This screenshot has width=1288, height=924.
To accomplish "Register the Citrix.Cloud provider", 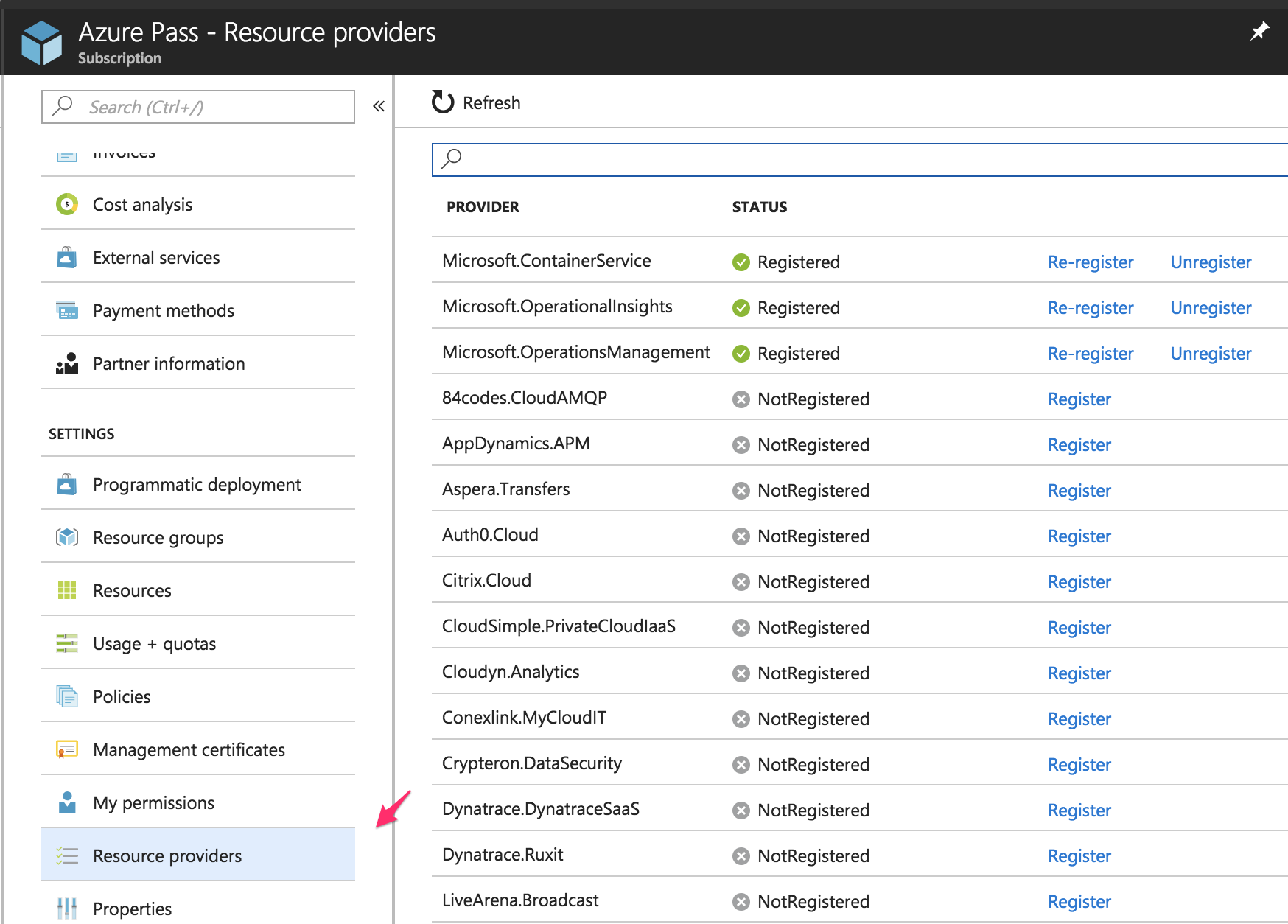I will coord(1079,582).
